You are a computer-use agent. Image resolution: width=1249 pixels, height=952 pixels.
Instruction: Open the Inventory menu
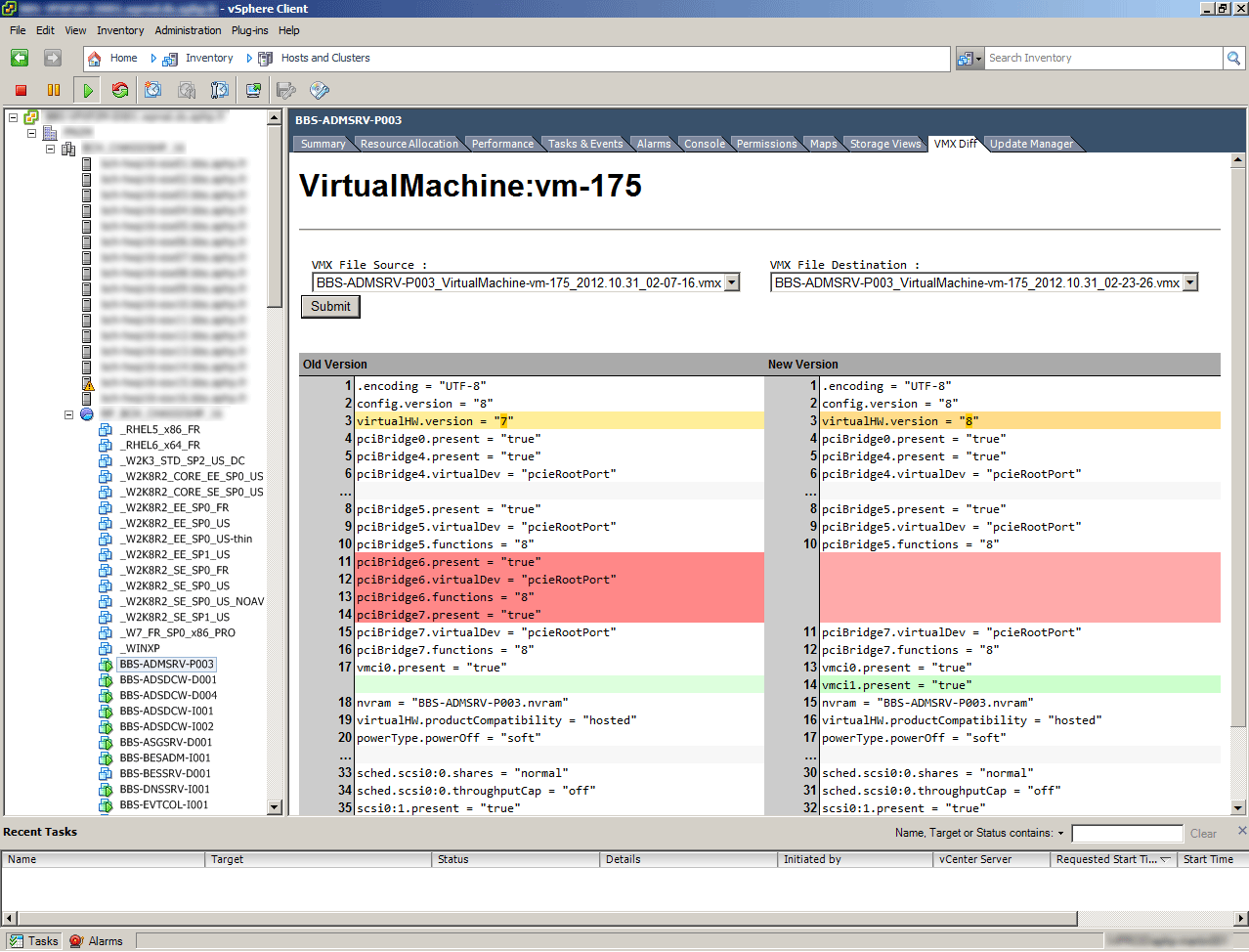[120, 30]
